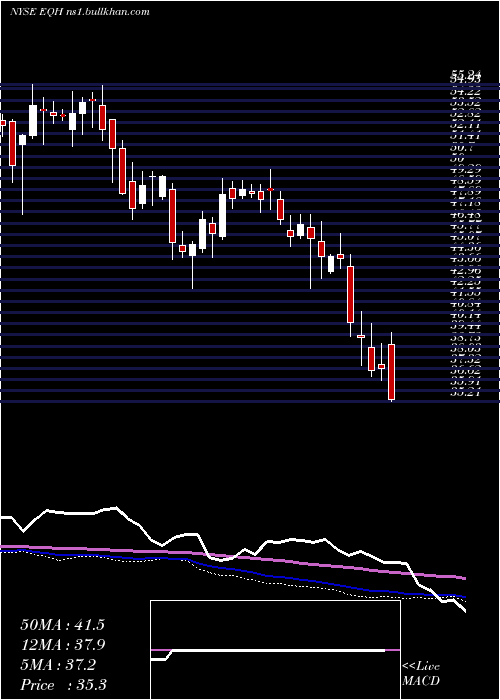
Task: Select the 50MA : 41.5 readout
Action: click(62, 625)
